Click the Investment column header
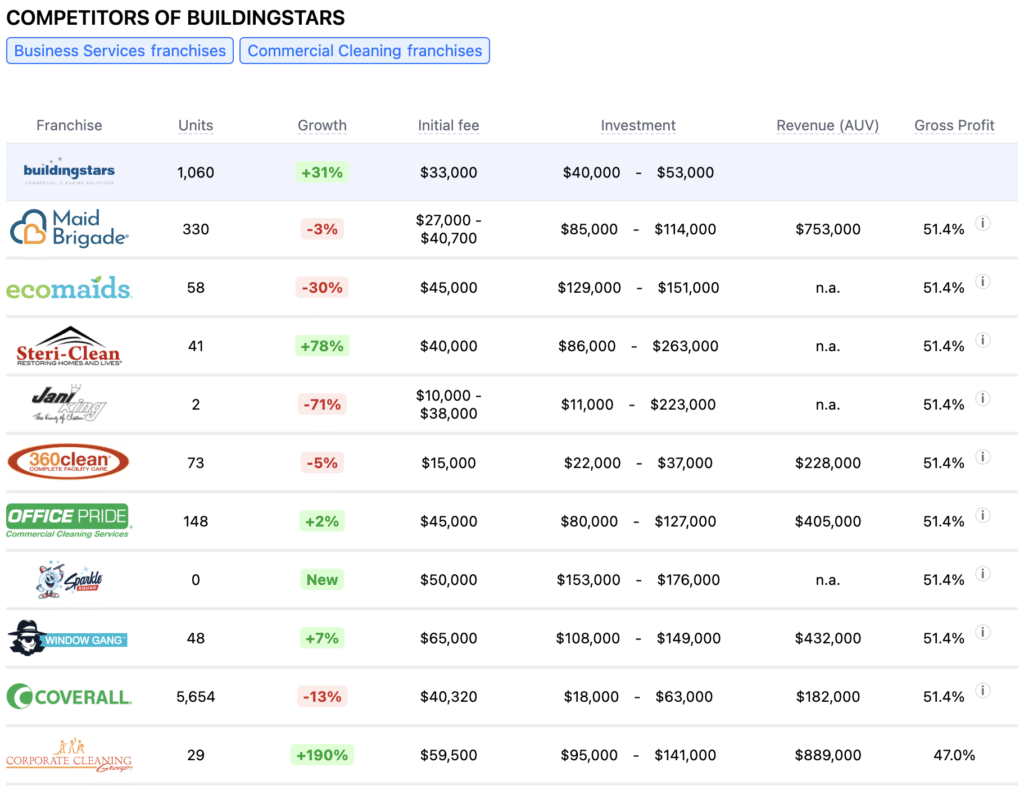 point(638,125)
